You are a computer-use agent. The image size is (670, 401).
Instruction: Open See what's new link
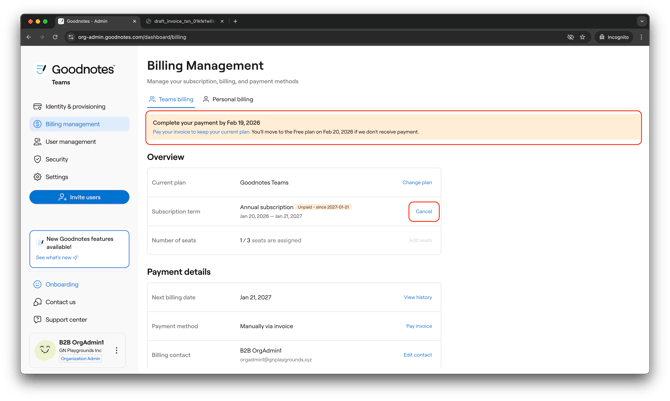56,258
